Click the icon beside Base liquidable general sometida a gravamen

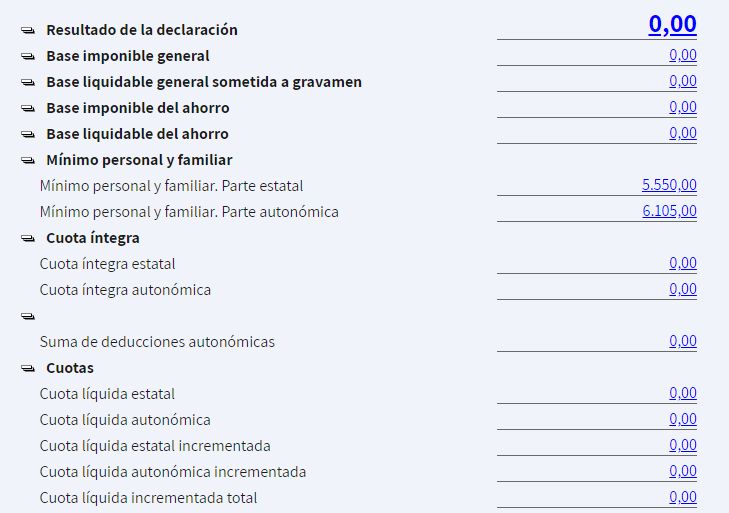point(28,83)
